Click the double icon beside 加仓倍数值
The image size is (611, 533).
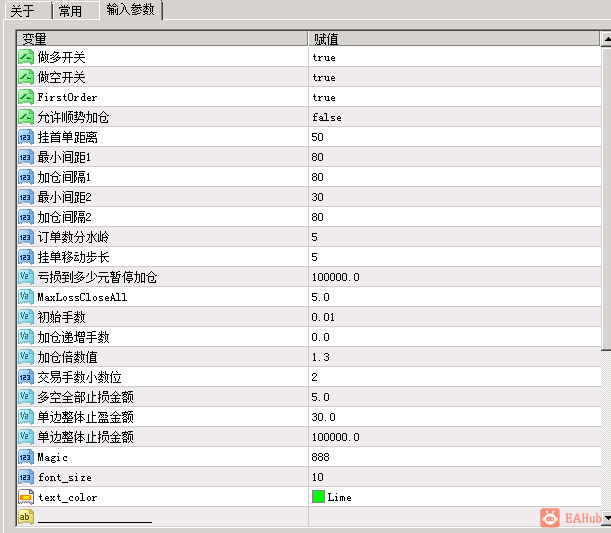tap(26, 357)
